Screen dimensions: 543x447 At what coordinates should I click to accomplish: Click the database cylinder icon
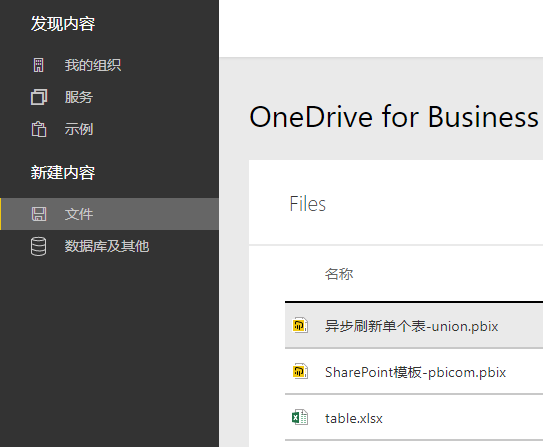click(x=38, y=246)
